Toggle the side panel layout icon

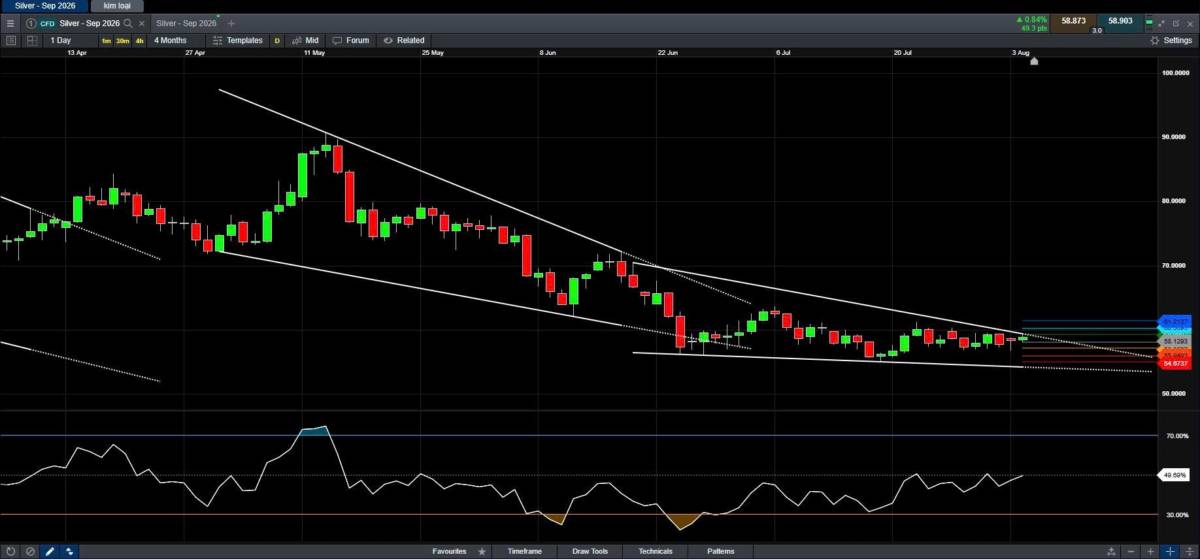pos(11,40)
